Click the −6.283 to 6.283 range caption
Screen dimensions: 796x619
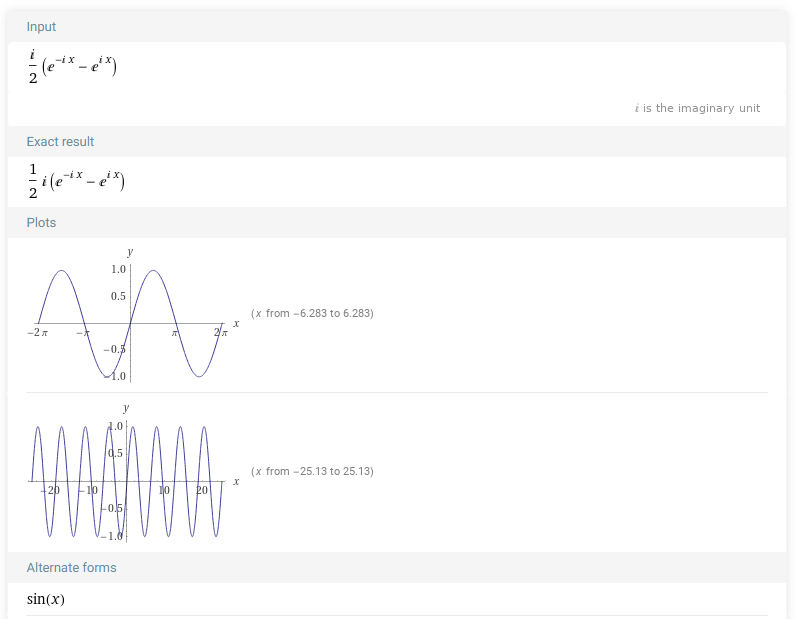click(x=312, y=313)
